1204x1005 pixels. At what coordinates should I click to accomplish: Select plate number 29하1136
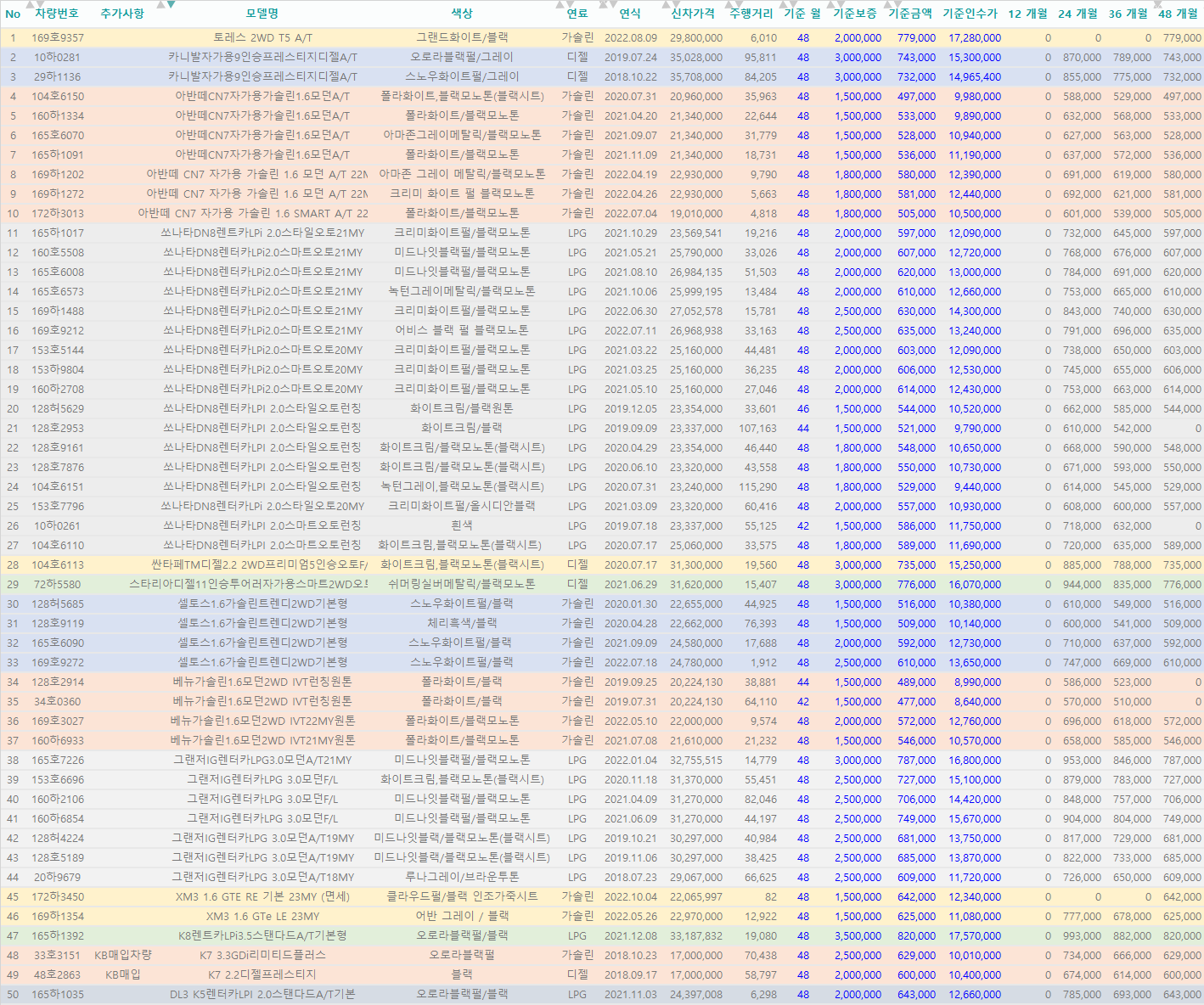58,77
